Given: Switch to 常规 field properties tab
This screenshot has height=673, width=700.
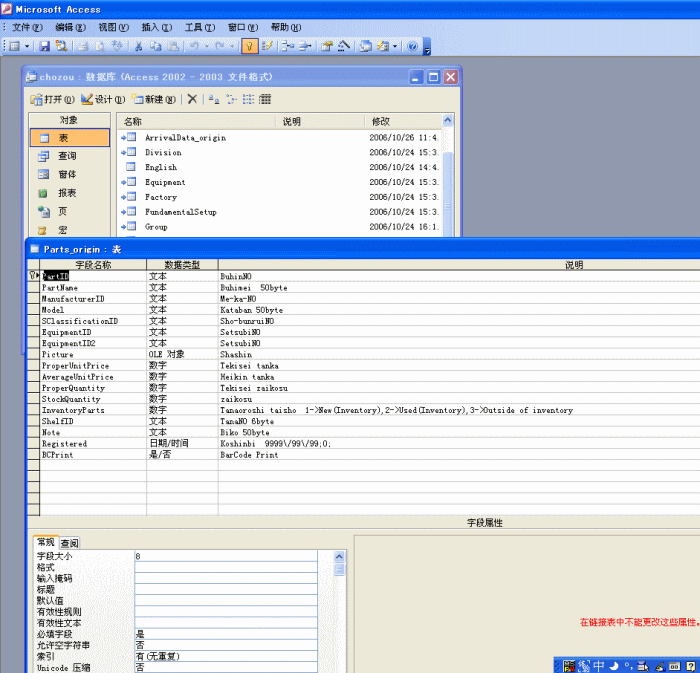Looking at the screenshot, I should tap(46, 542).
